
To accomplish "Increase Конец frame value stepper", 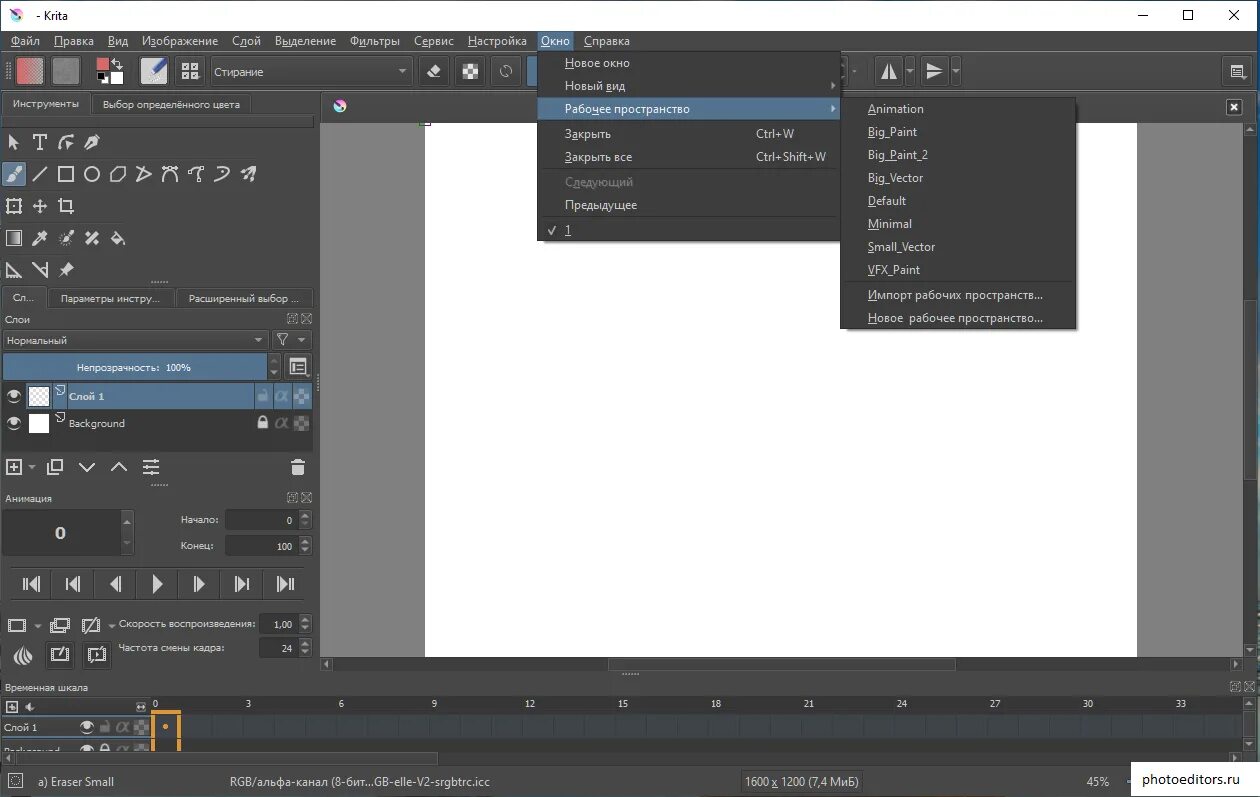I will 305,541.
